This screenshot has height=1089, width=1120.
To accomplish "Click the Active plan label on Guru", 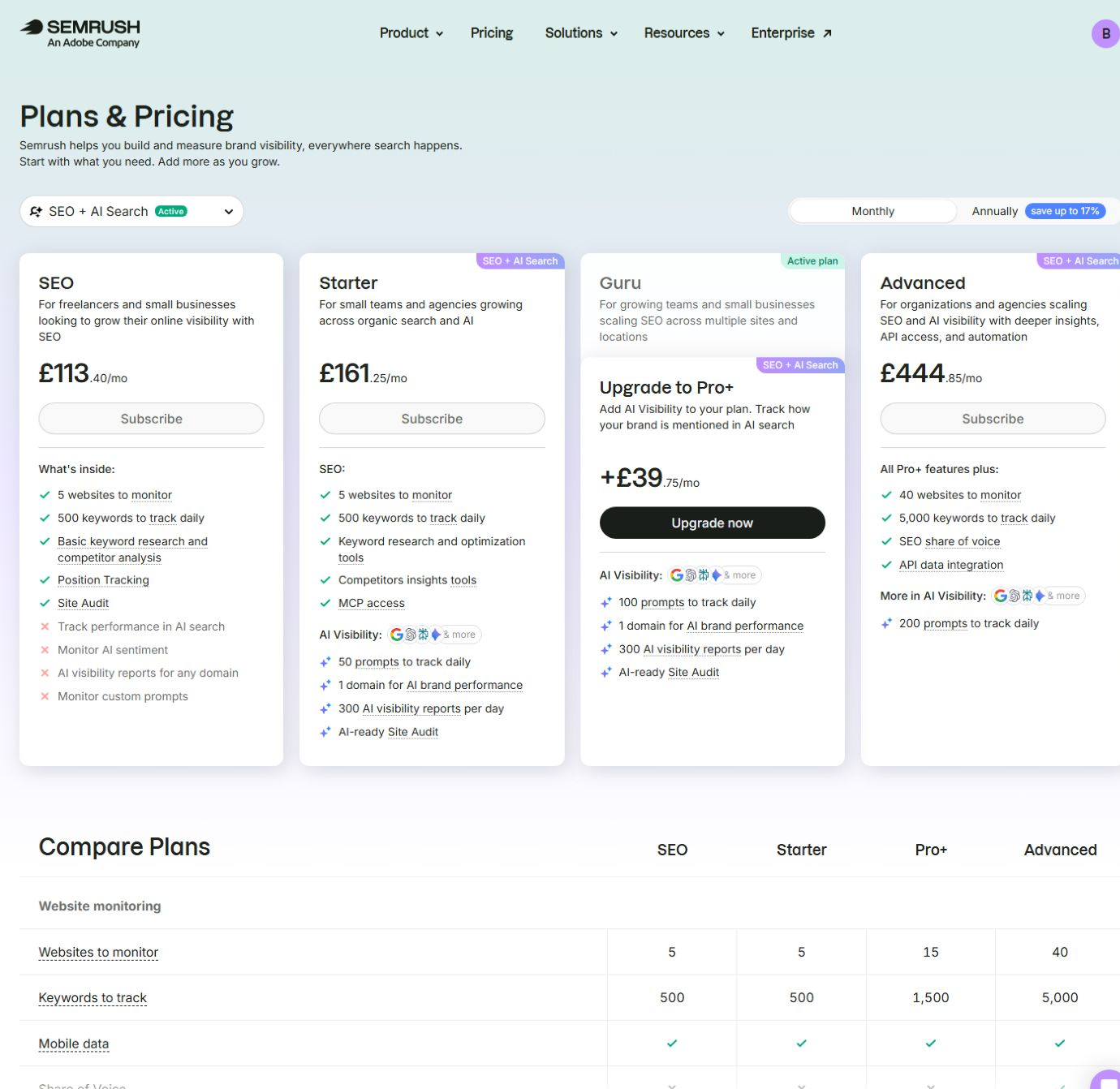I will tap(812, 261).
